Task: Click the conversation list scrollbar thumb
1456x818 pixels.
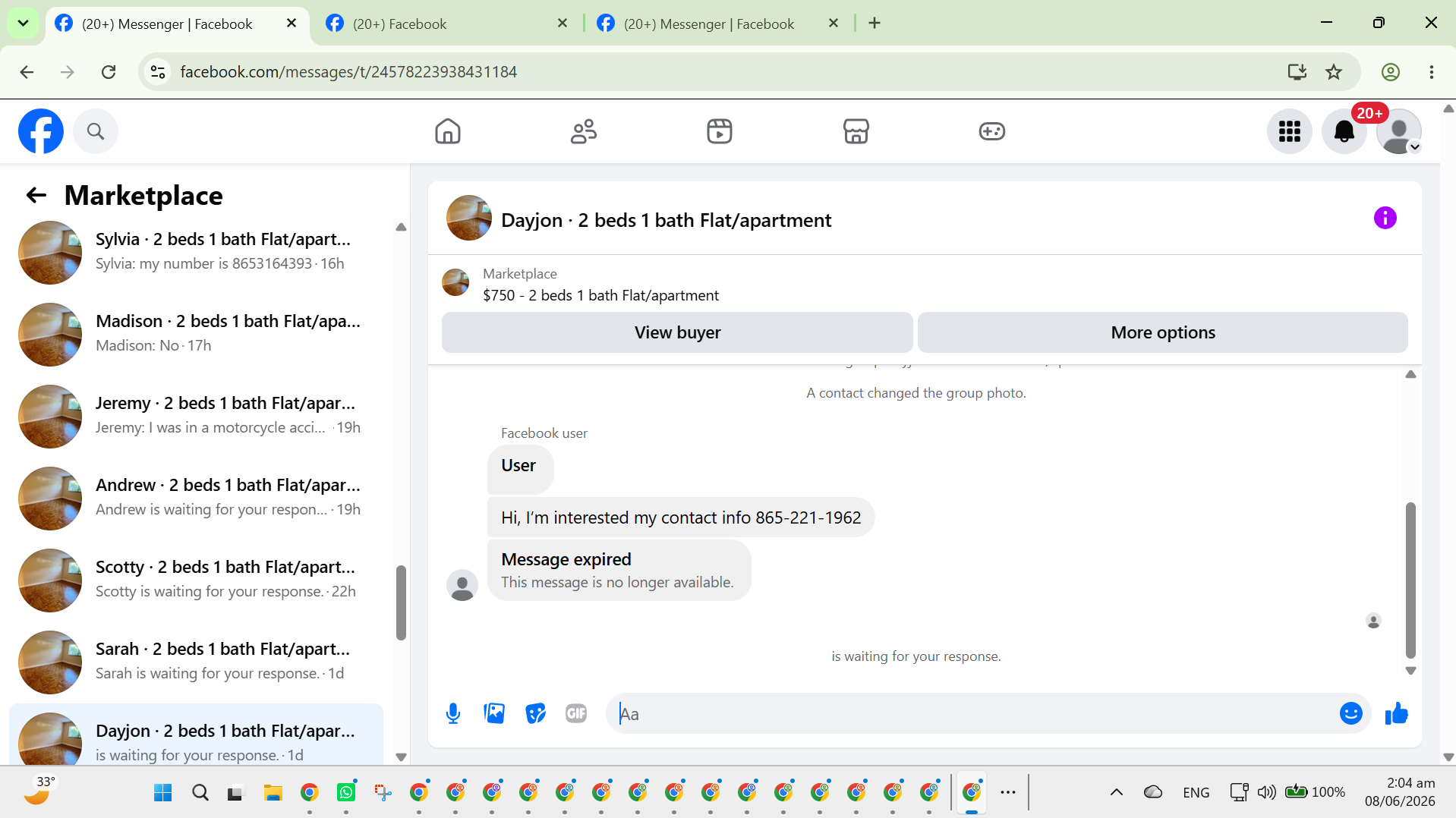Action: click(x=401, y=602)
